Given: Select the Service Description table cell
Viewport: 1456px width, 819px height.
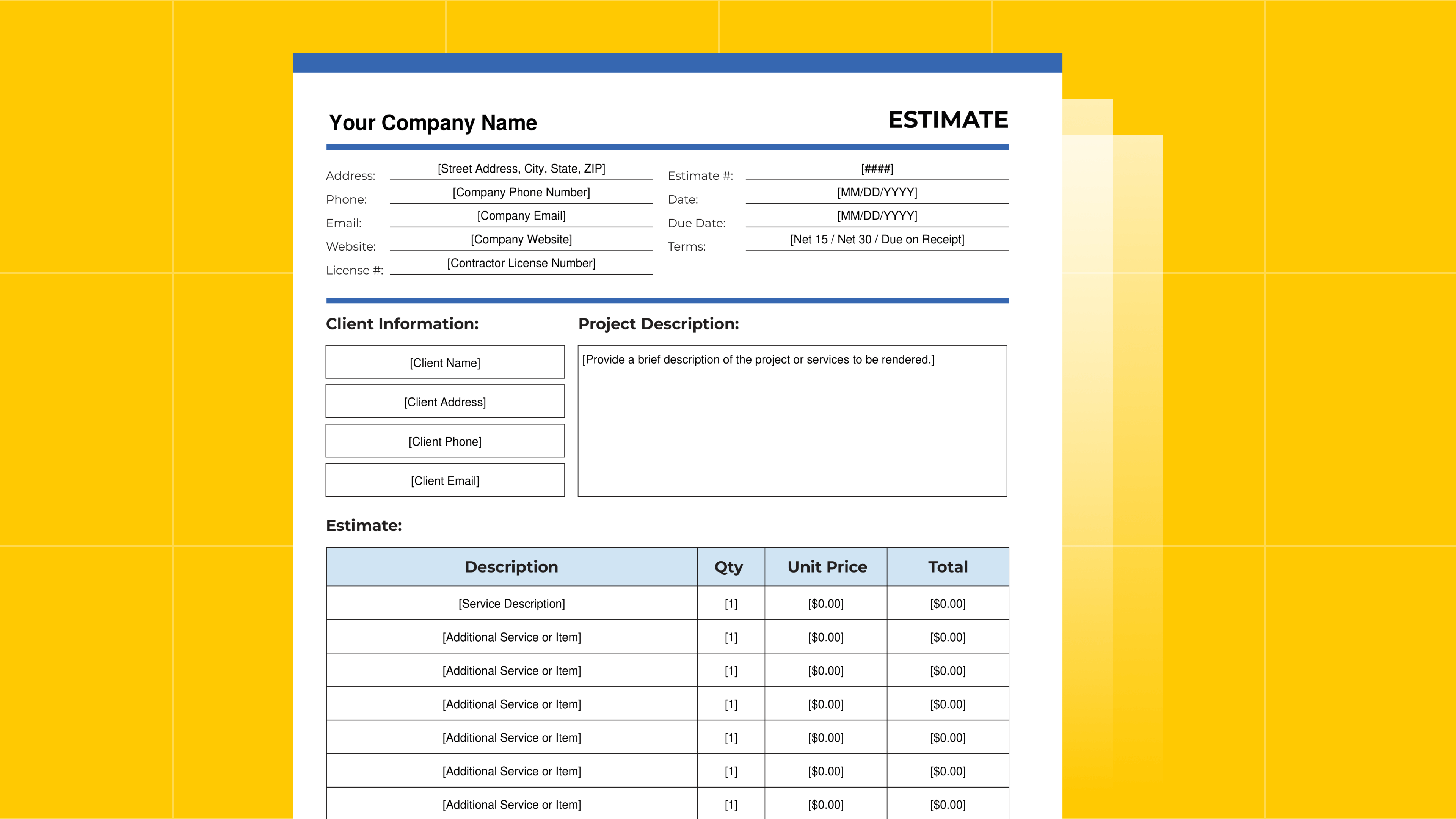Looking at the screenshot, I should pos(511,604).
